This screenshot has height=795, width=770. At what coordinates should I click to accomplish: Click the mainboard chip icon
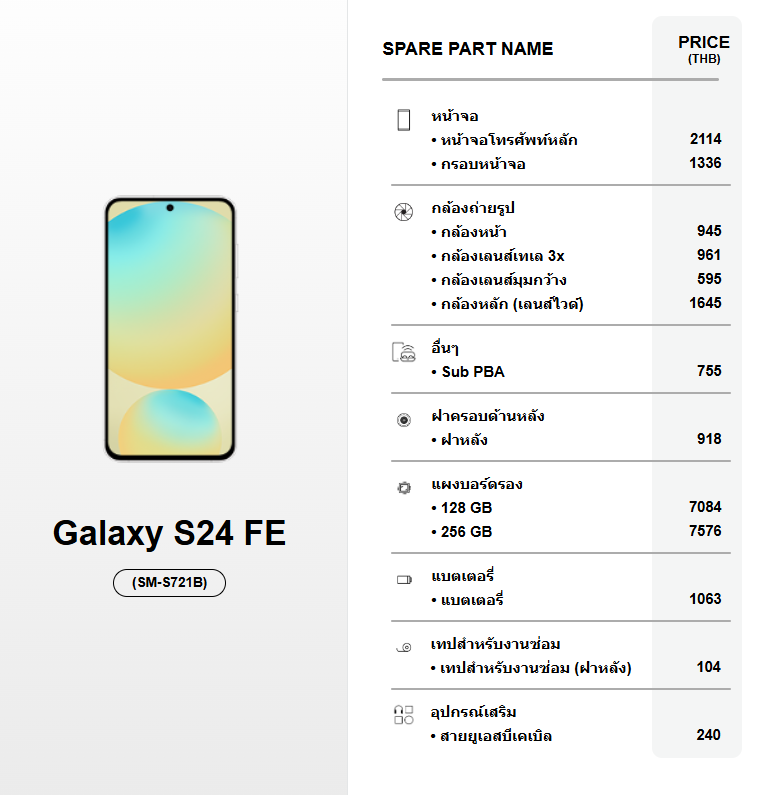(x=404, y=488)
